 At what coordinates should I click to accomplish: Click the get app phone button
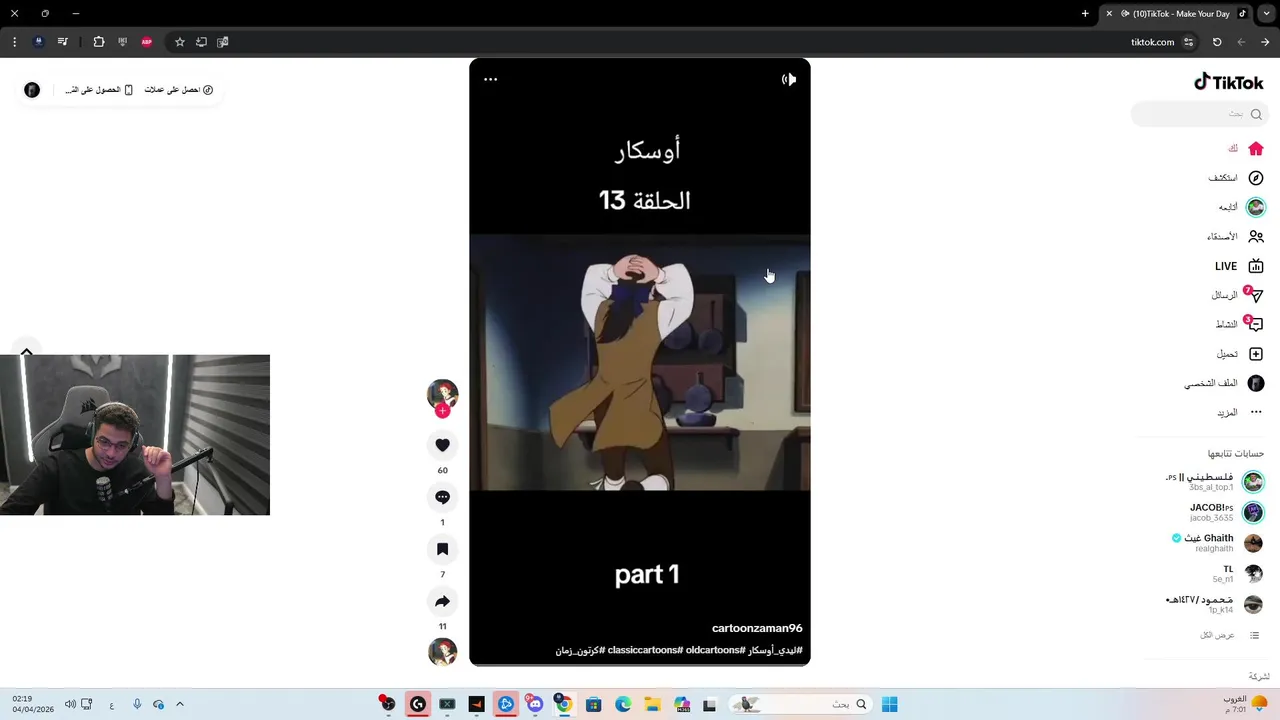click(x=99, y=90)
